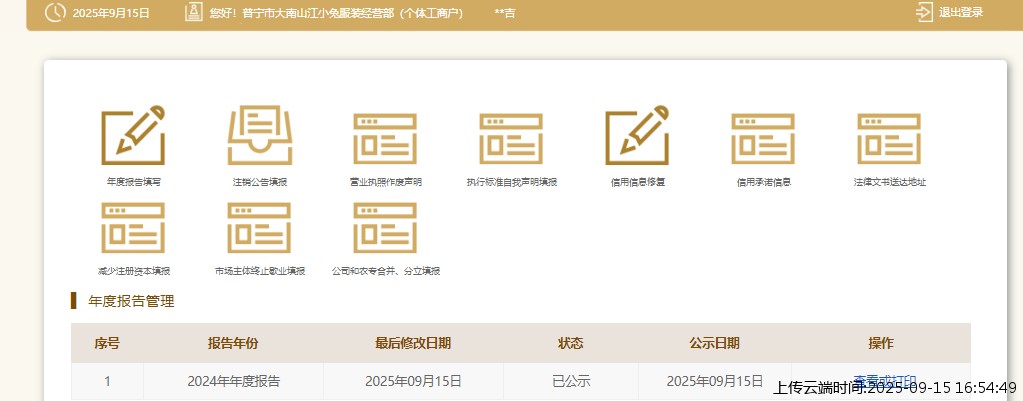Click the logout arrow icon
Image resolution: width=1023 pixels, height=401 pixels.
924,12
